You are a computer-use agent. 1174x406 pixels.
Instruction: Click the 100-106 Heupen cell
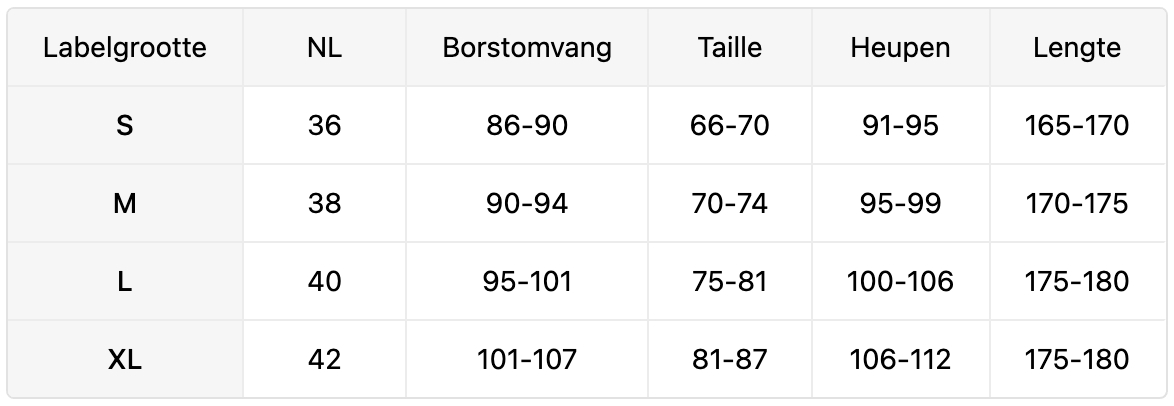coord(900,282)
